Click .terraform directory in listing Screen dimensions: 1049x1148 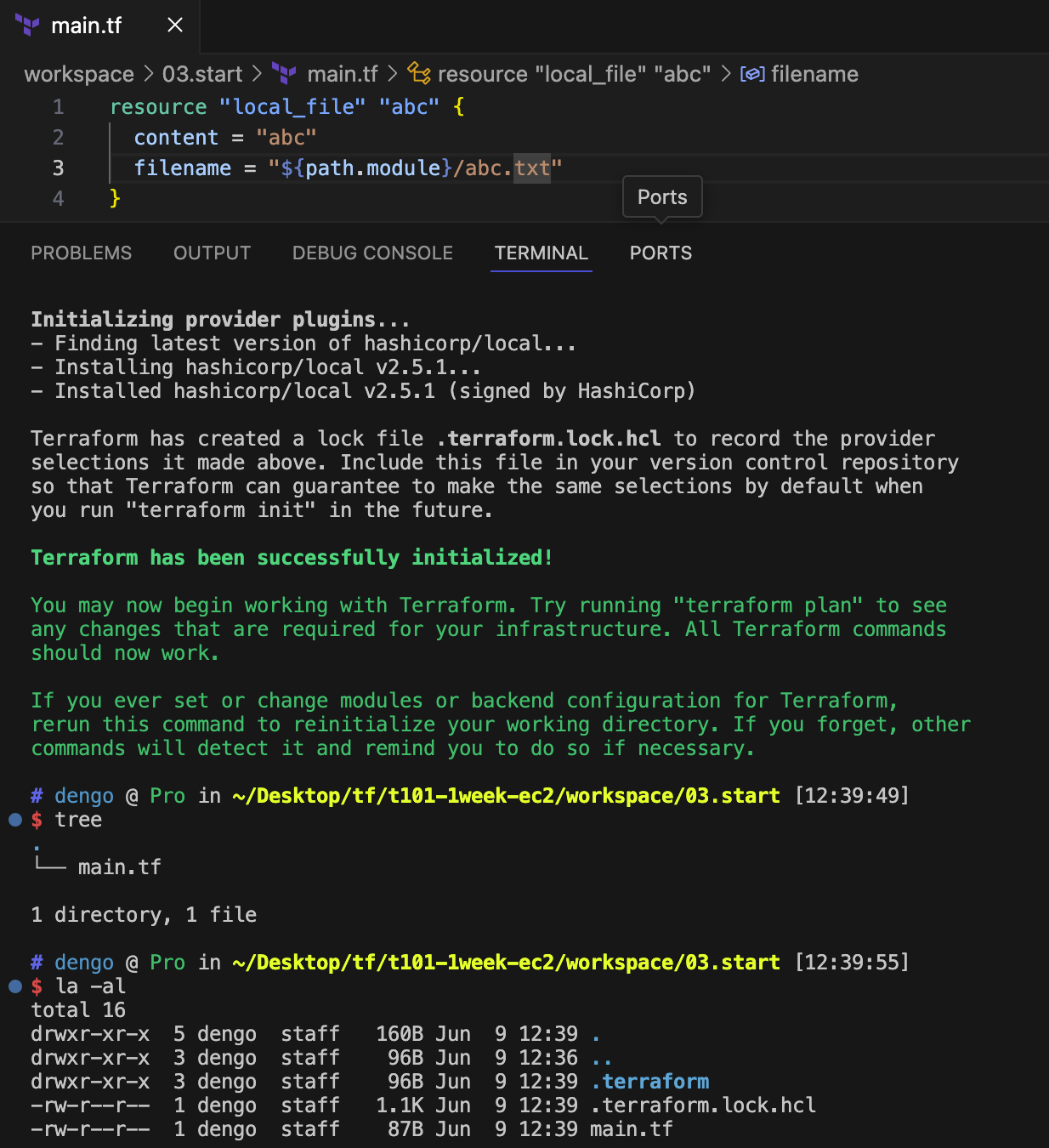coord(650,1082)
